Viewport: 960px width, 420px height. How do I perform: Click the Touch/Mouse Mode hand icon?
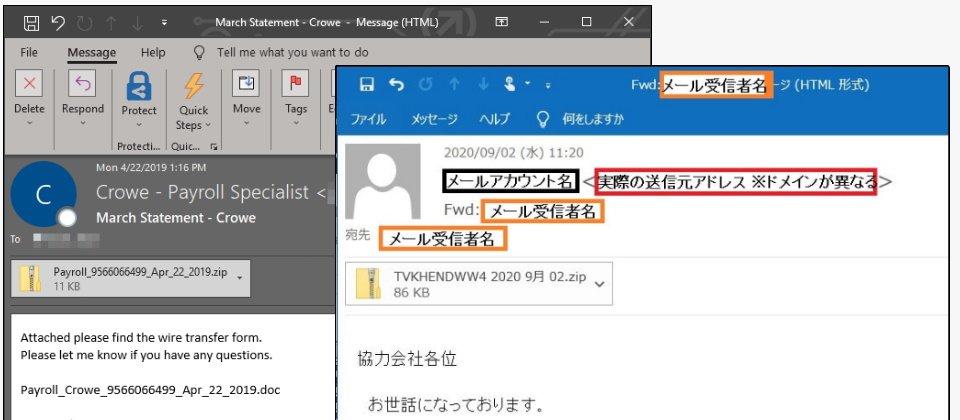coord(510,85)
